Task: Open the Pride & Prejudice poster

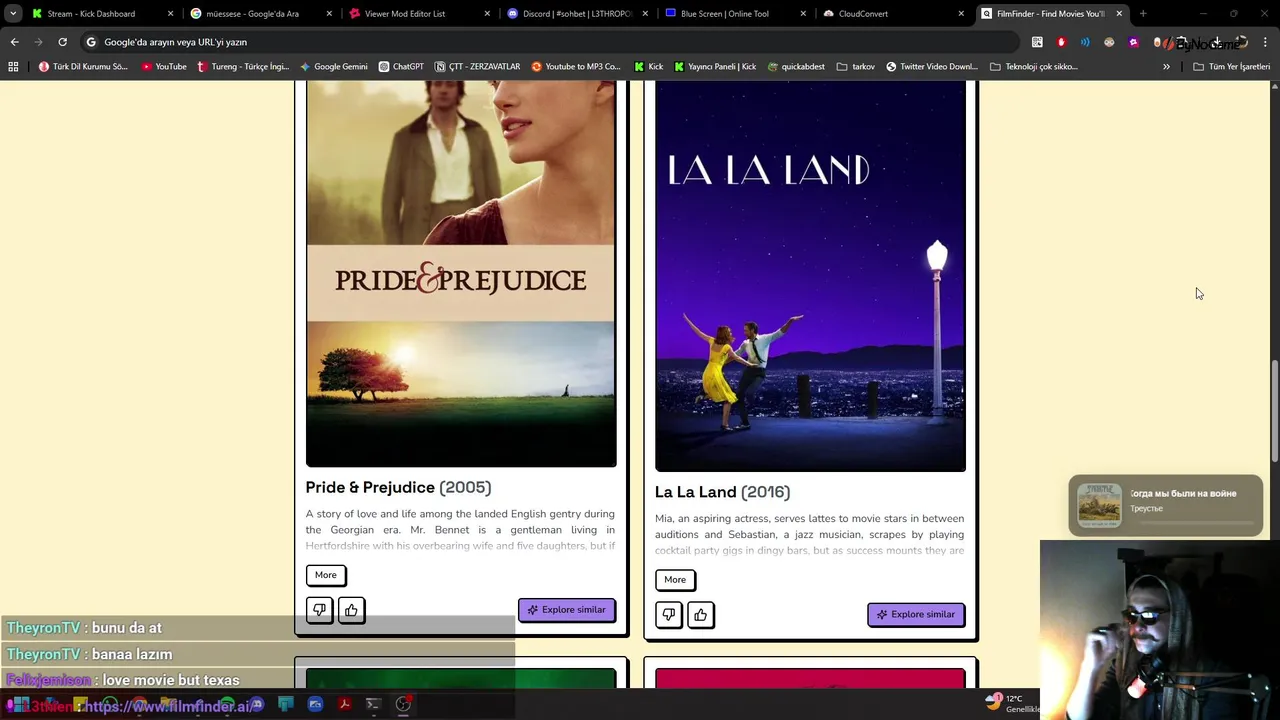Action: tap(461, 274)
